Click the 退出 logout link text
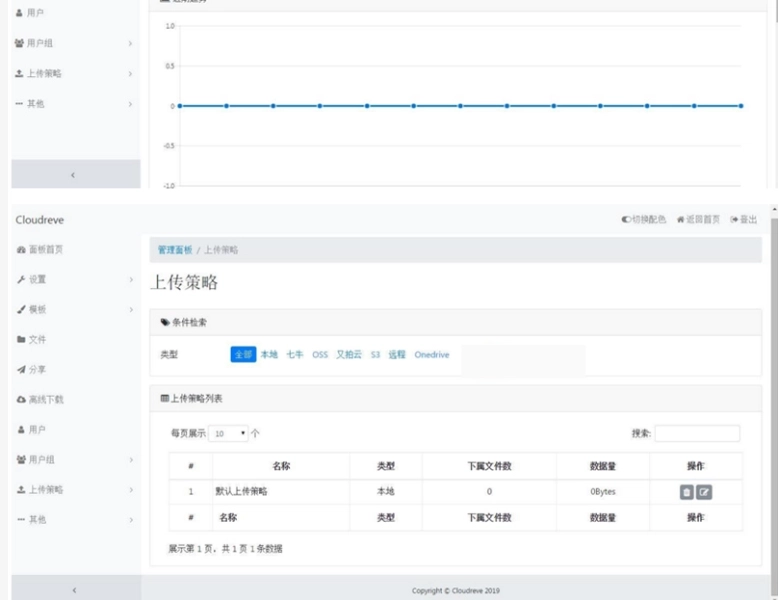This screenshot has width=778, height=600. click(x=748, y=219)
